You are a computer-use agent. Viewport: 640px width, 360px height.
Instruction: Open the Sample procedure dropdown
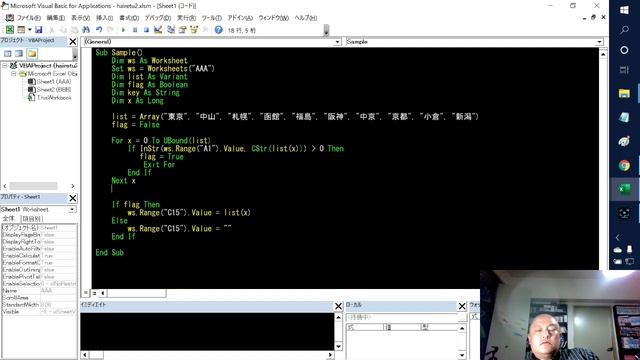599,42
